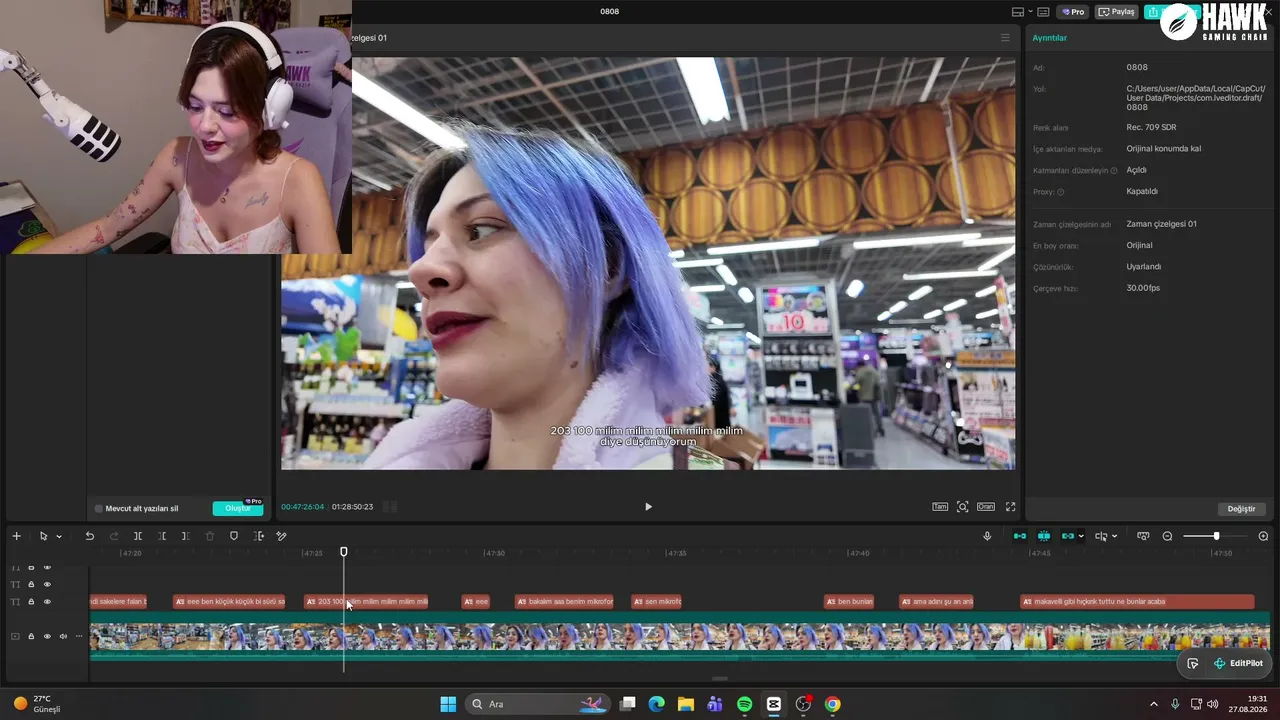Viewport: 1280px width, 720px height.
Task: Click the bracket-and-arrow tool beside the marker icon
Action: (x=259, y=536)
